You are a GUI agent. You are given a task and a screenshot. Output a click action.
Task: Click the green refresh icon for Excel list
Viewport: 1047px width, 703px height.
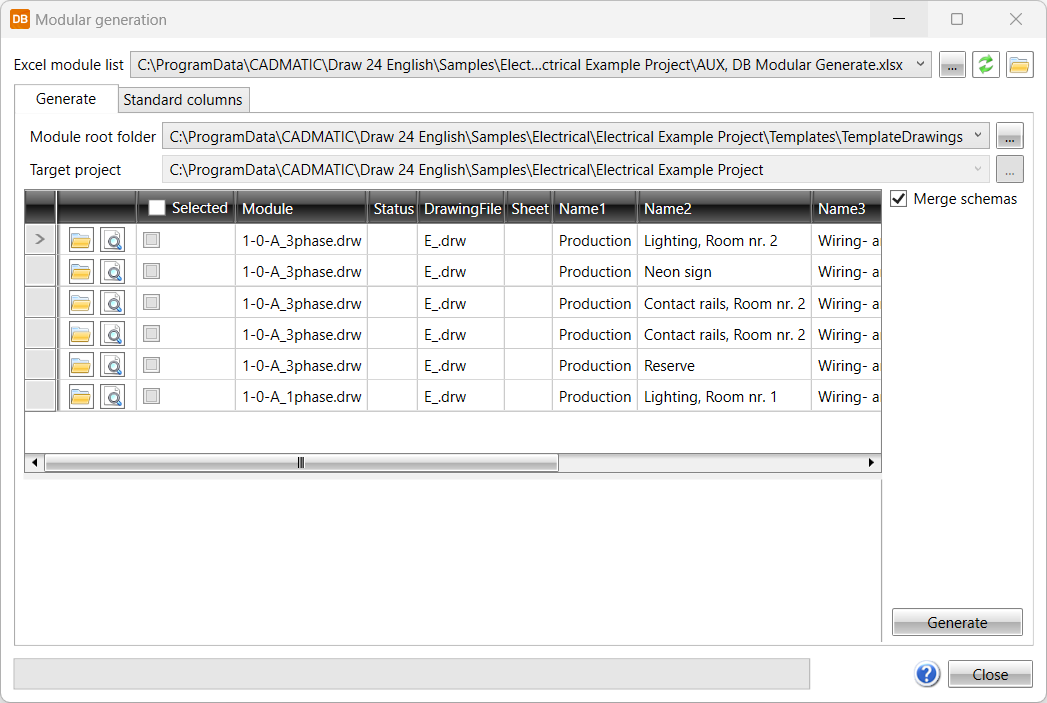coord(985,65)
